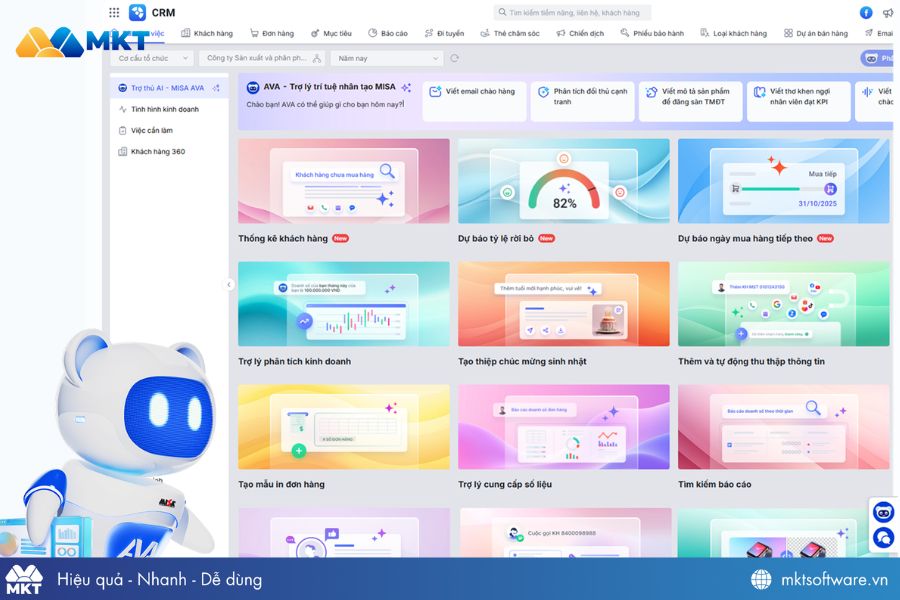900x600 pixels.
Task: Select Khách hàng 360 in sidebar
Action: (169, 152)
